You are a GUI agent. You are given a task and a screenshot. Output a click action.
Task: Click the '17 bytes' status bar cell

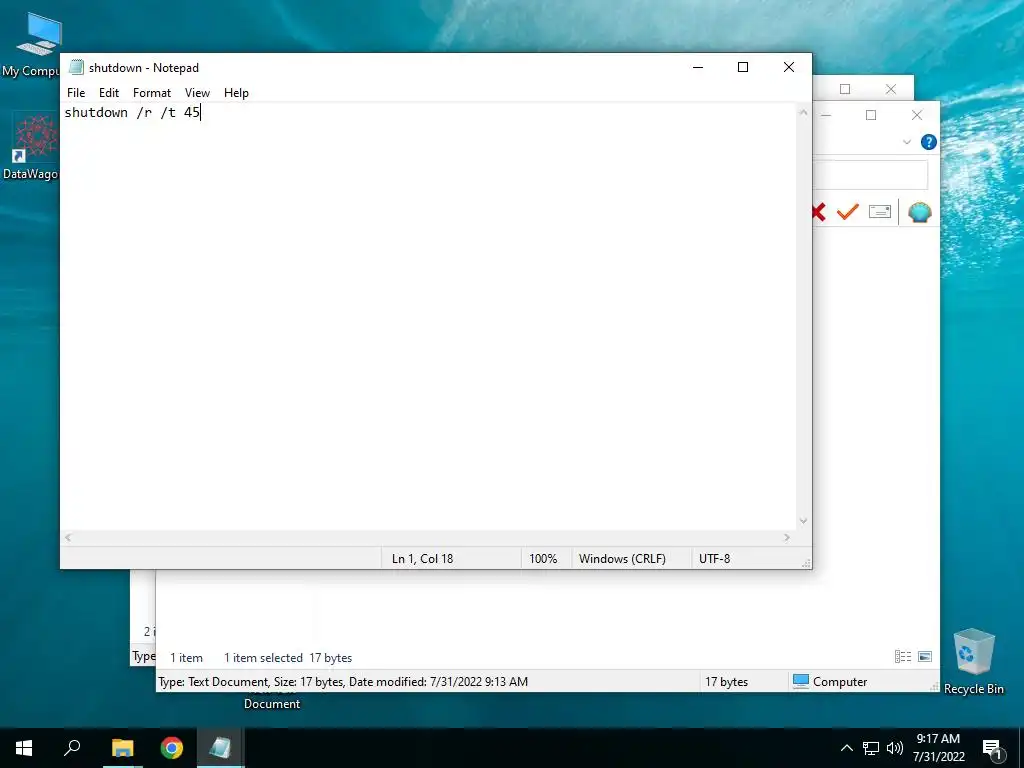726,682
